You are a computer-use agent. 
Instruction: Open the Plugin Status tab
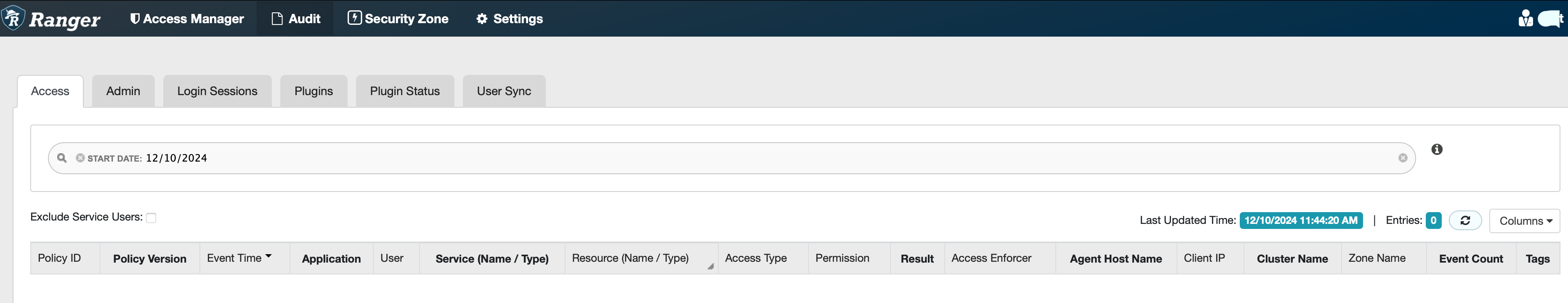click(x=404, y=91)
